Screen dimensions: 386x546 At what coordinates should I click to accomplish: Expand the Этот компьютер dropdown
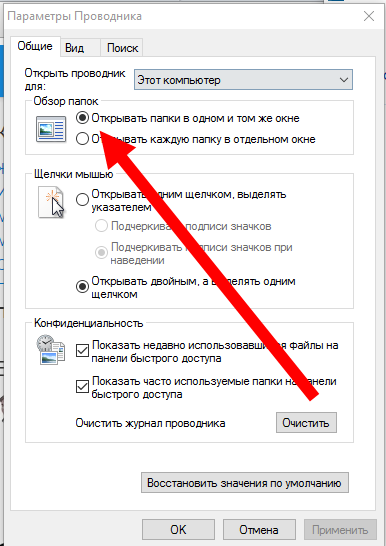click(x=243, y=80)
